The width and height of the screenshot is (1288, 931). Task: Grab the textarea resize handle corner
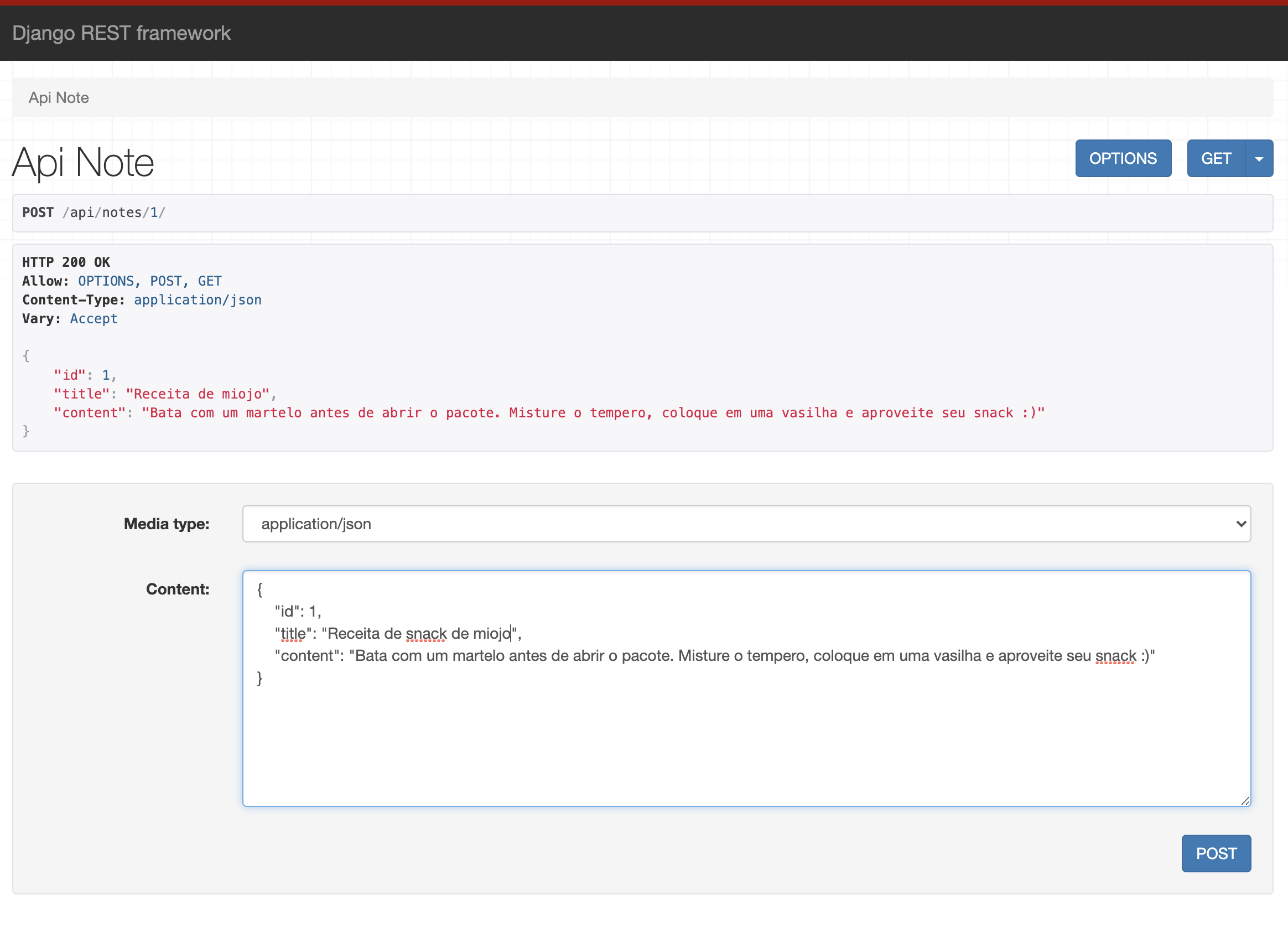point(1245,801)
